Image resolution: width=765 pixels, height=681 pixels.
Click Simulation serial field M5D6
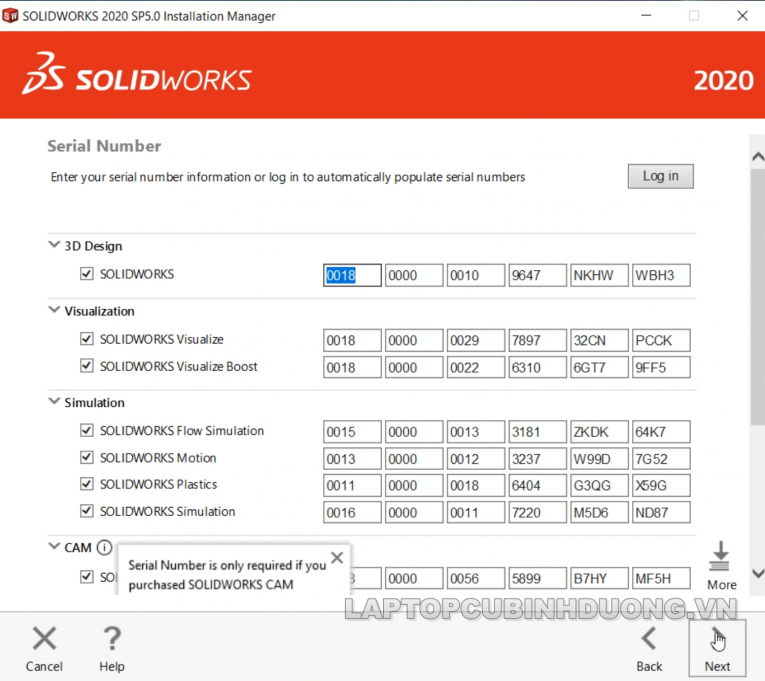(x=599, y=512)
